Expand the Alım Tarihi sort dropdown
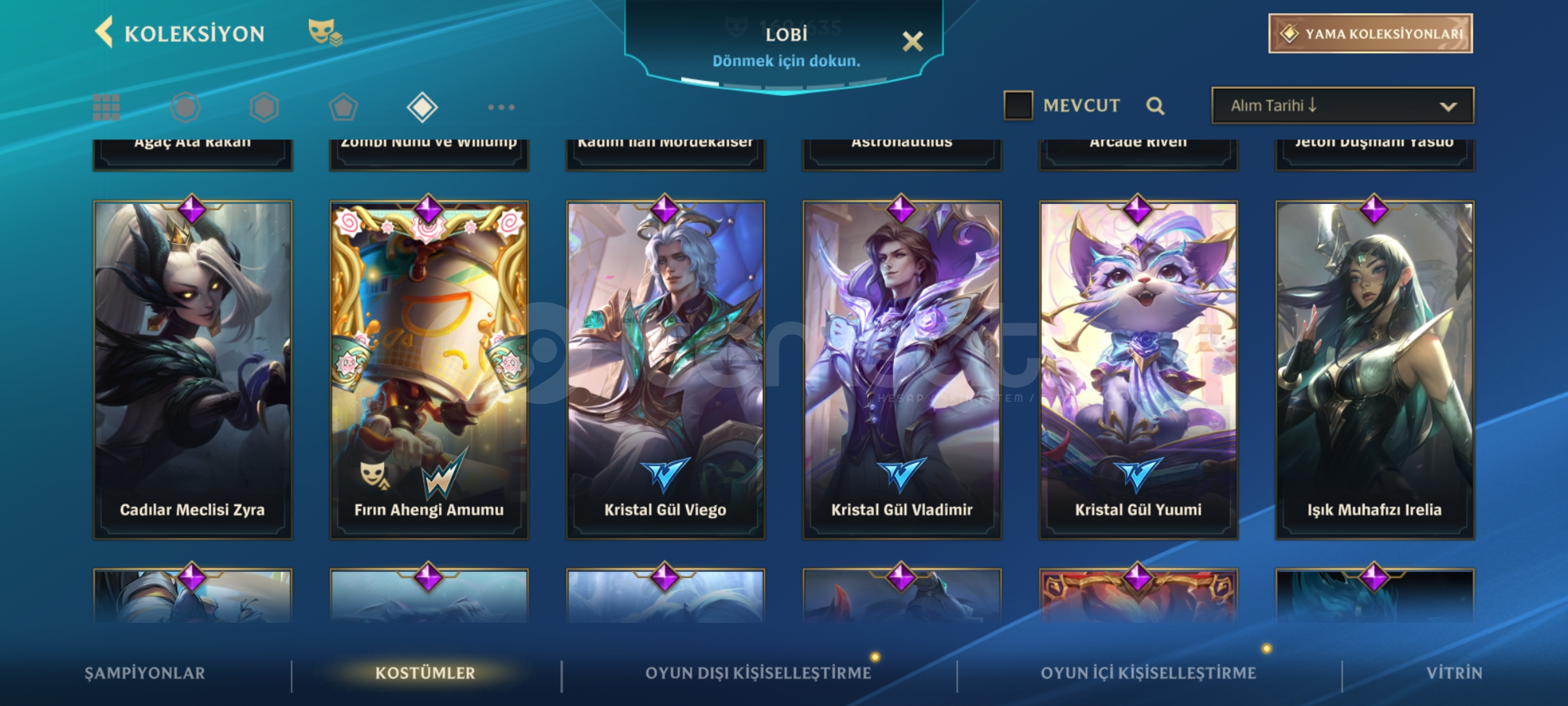1568x706 pixels. (1343, 106)
